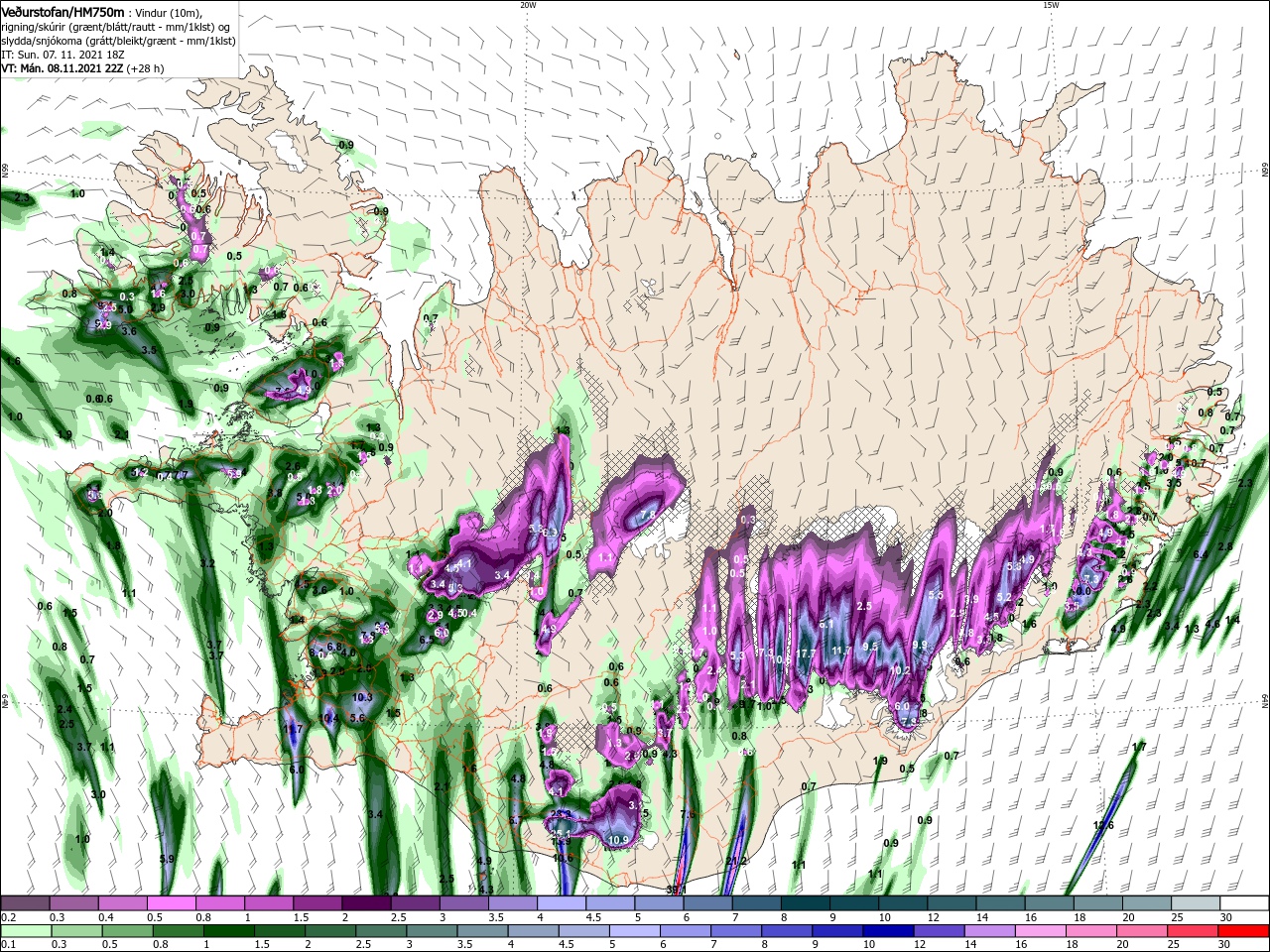Pick the bright red 30 lower legend swatch
1270x952 pixels.
pos(1243,930)
